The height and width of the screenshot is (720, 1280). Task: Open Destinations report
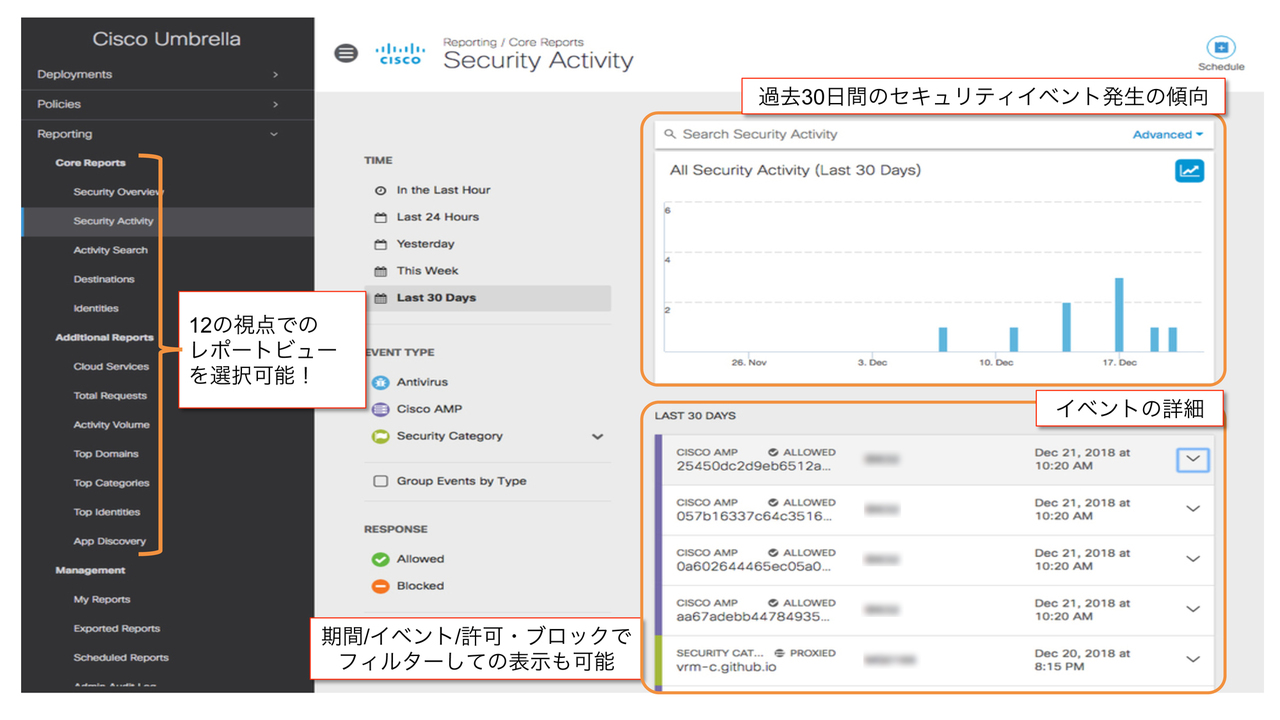(104, 279)
